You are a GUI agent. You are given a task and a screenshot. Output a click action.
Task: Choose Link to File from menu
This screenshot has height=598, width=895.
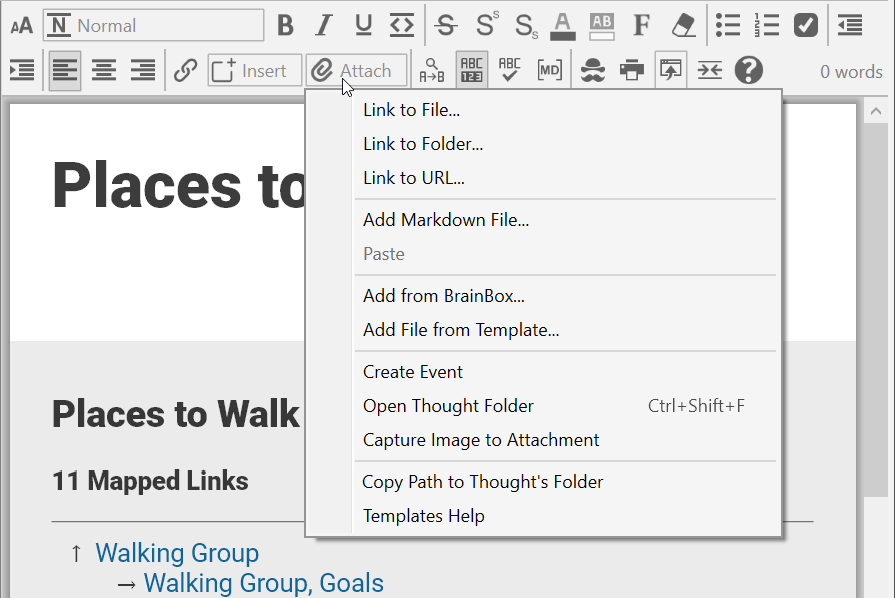(411, 110)
